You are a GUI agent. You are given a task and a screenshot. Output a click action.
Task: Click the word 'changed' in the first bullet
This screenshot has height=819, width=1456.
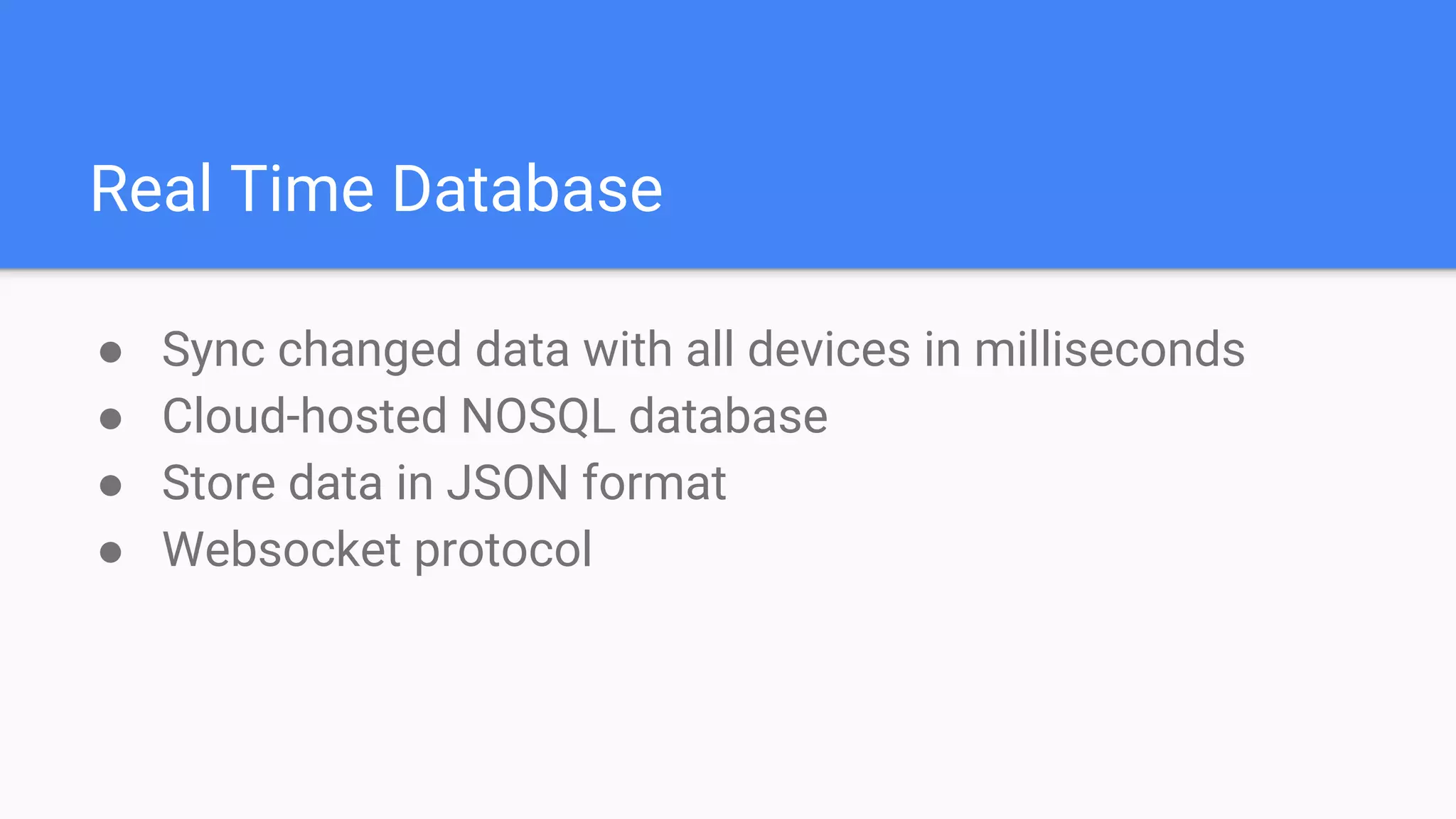pyautogui.click(x=370, y=351)
